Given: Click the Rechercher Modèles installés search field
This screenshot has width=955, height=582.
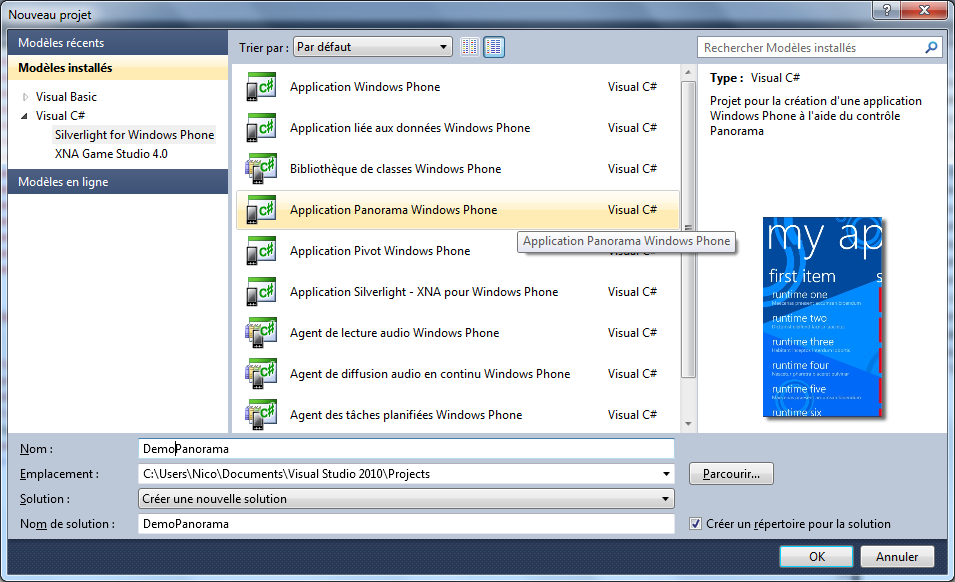Looking at the screenshot, I should click(810, 47).
